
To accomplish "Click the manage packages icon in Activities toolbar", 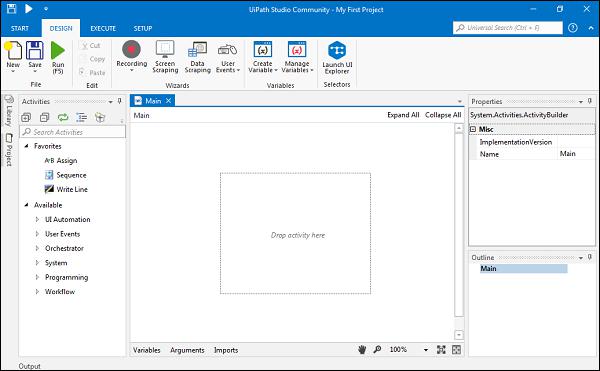I will (100, 117).
